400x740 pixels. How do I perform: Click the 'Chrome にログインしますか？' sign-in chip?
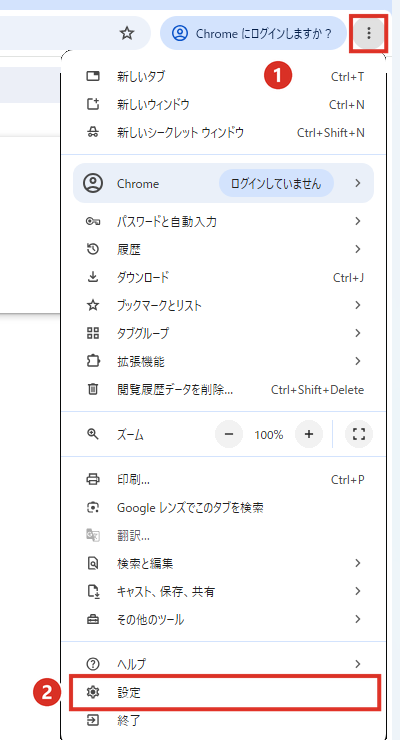pos(253,33)
